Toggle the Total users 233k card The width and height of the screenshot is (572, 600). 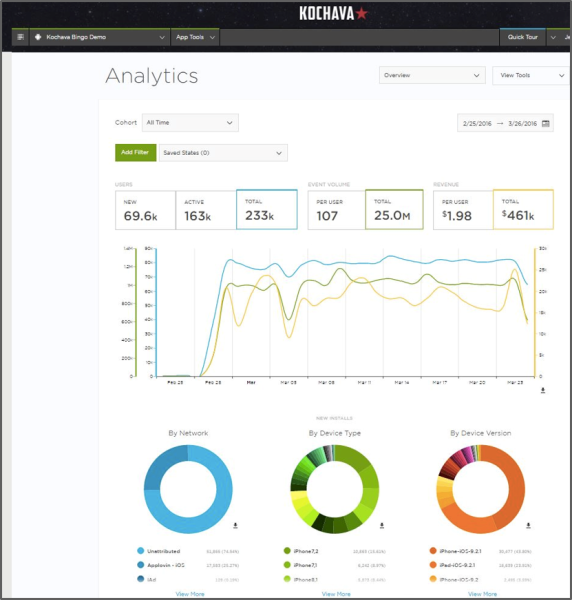[267, 209]
